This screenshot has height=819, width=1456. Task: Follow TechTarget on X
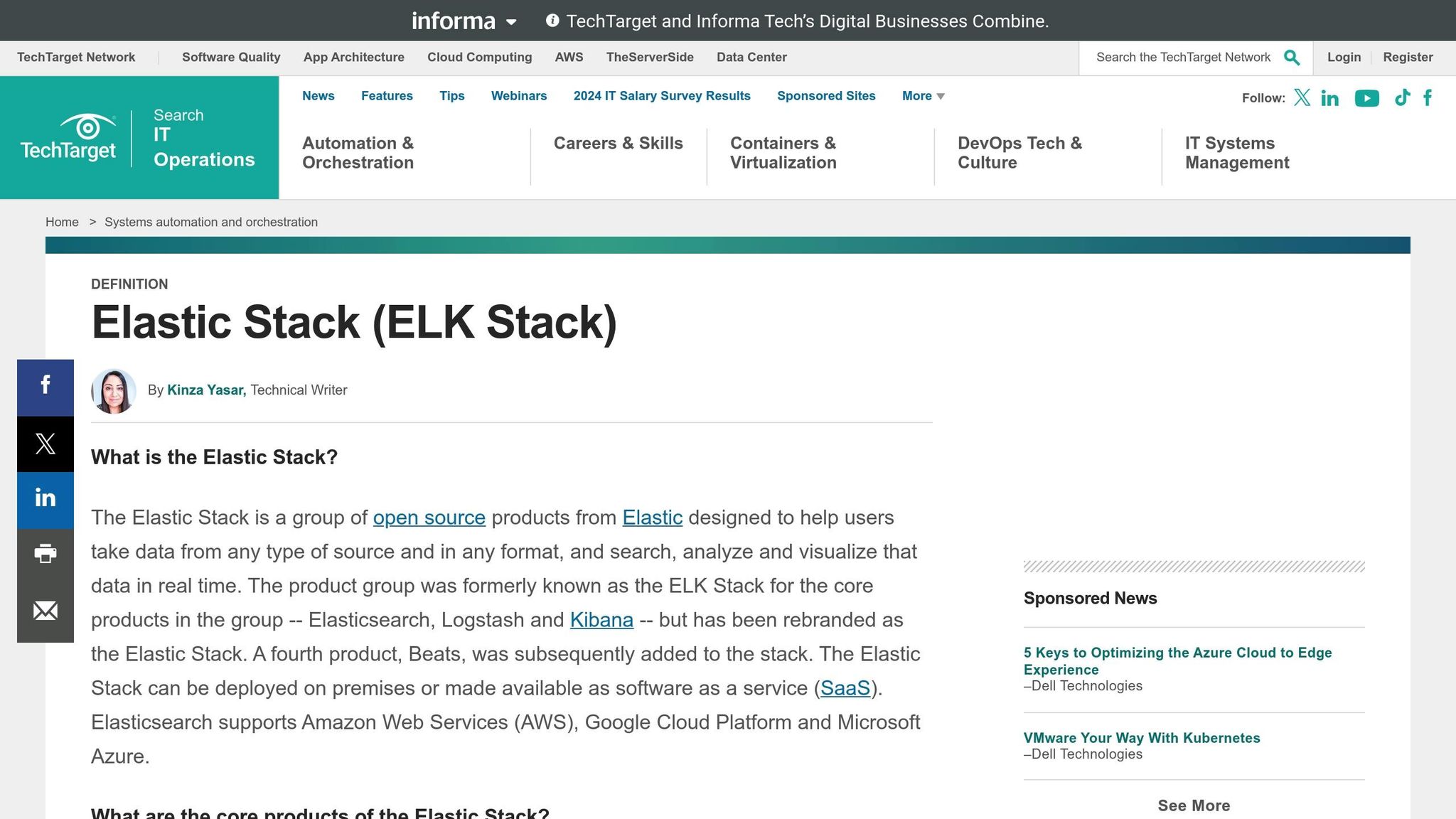click(1302, 98)
